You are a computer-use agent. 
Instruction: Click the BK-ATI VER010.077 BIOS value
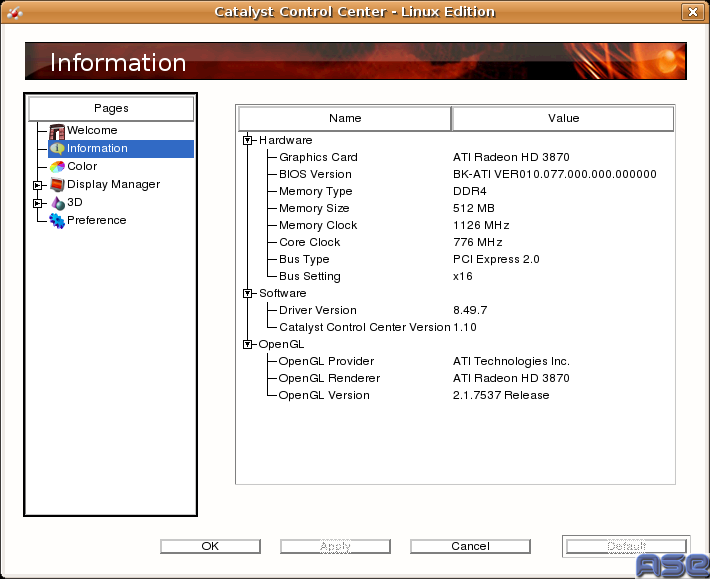coord(555,174)
